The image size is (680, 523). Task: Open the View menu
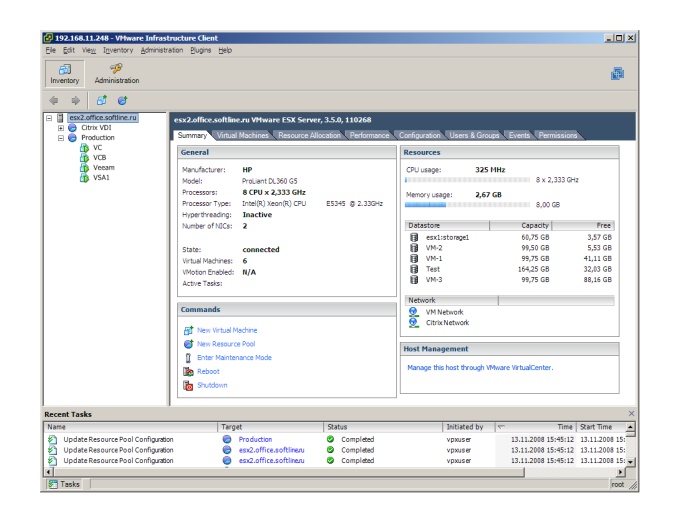coord(89,50)
